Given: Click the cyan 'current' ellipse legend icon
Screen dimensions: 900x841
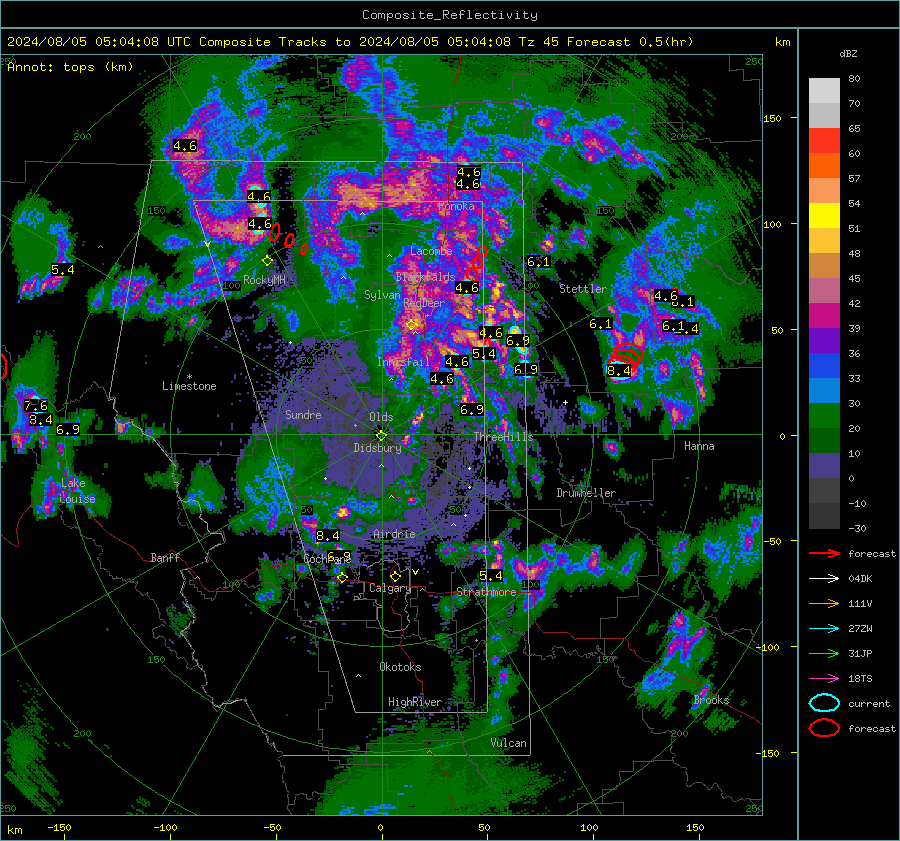Looking at the screenshot, I should tap(824, 703).
